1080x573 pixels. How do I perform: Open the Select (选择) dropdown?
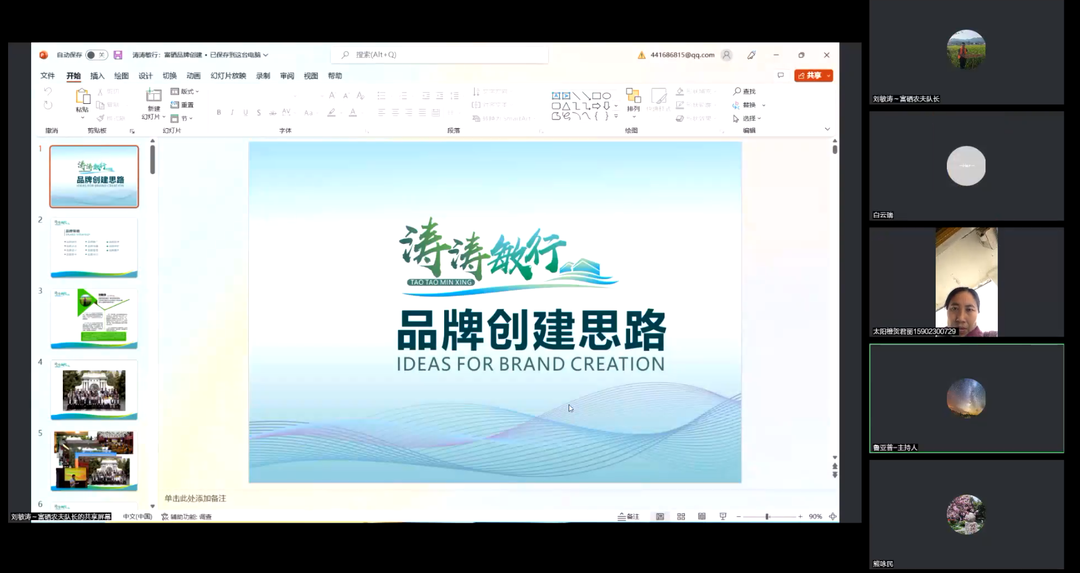pos(750,118)
